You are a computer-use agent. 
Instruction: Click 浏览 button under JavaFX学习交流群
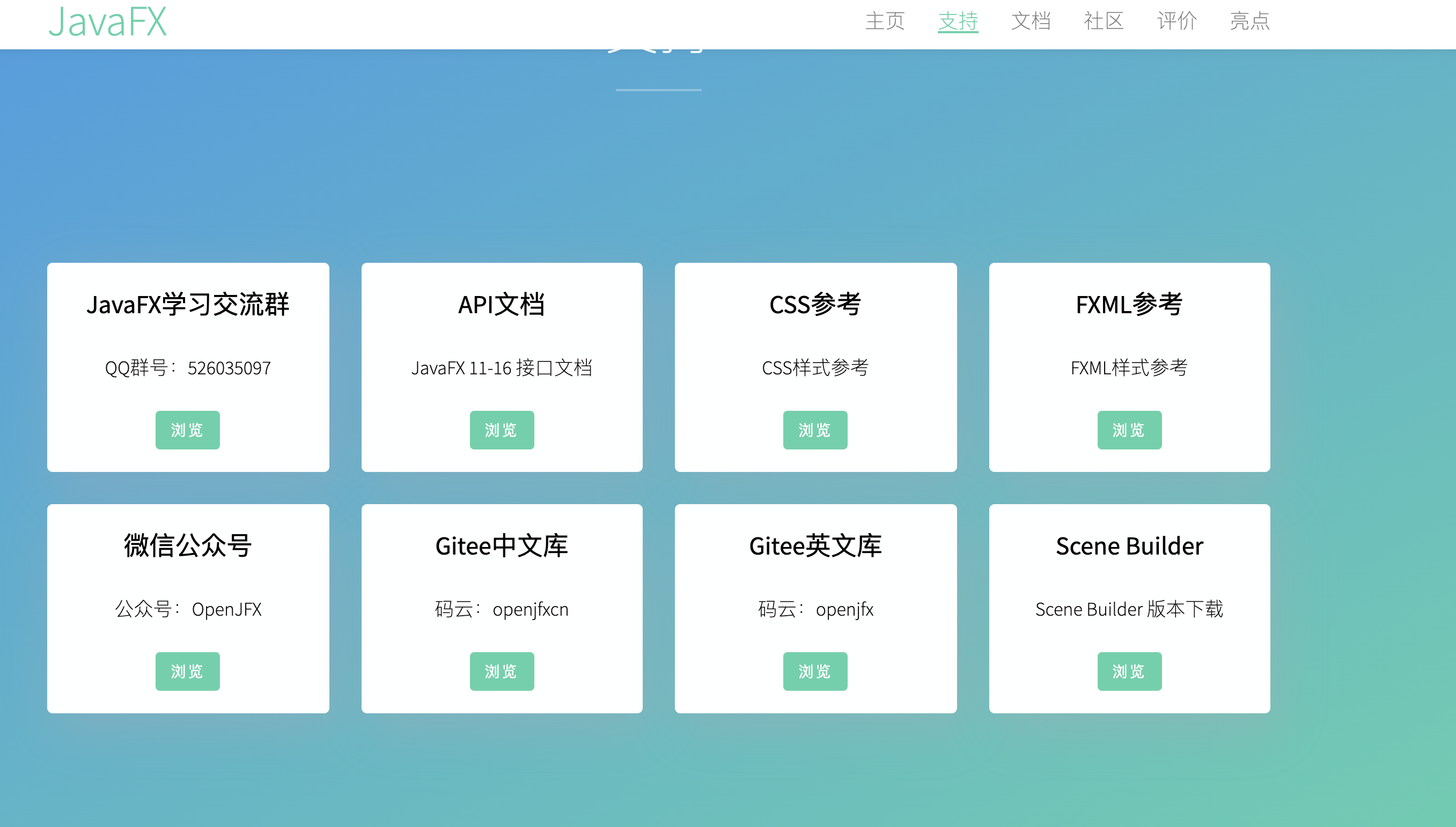click(x=187, y=430)
